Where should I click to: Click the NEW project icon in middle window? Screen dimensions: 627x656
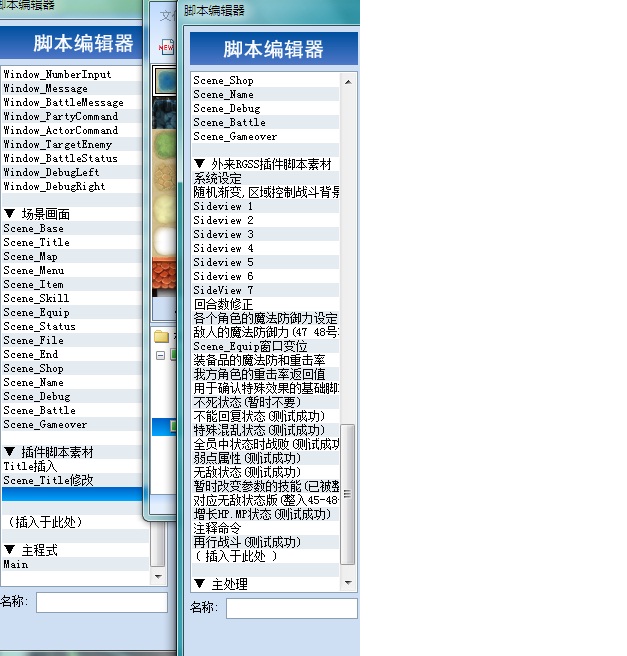point(166,47)
